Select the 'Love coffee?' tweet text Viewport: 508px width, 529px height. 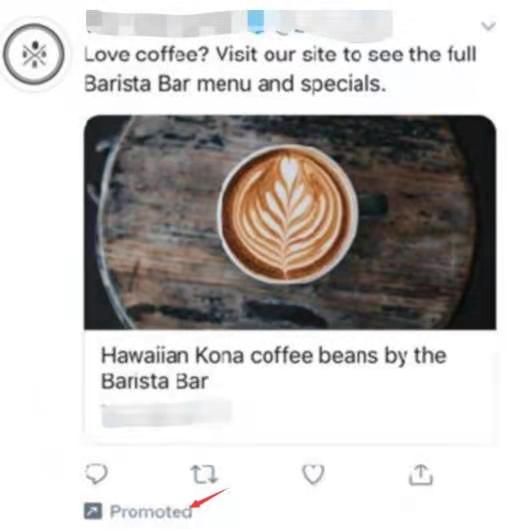[x=280, y=69]
